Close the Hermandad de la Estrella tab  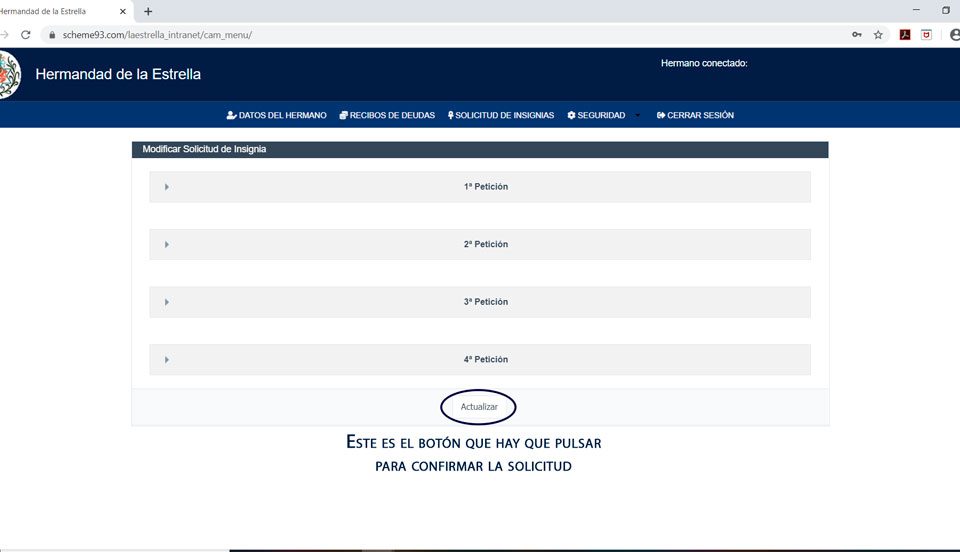(122, 11)
